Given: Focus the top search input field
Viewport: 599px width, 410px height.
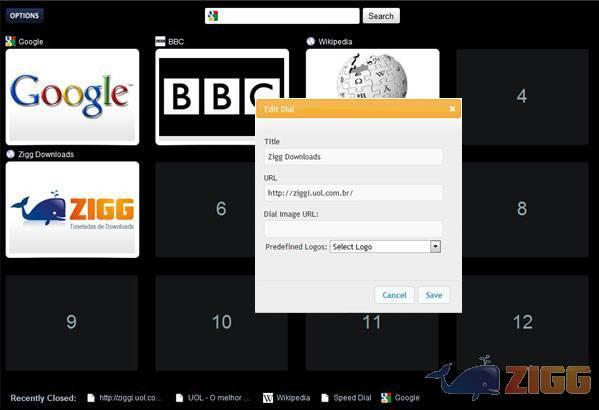Looking at the screenshot, I should [282, 16].
